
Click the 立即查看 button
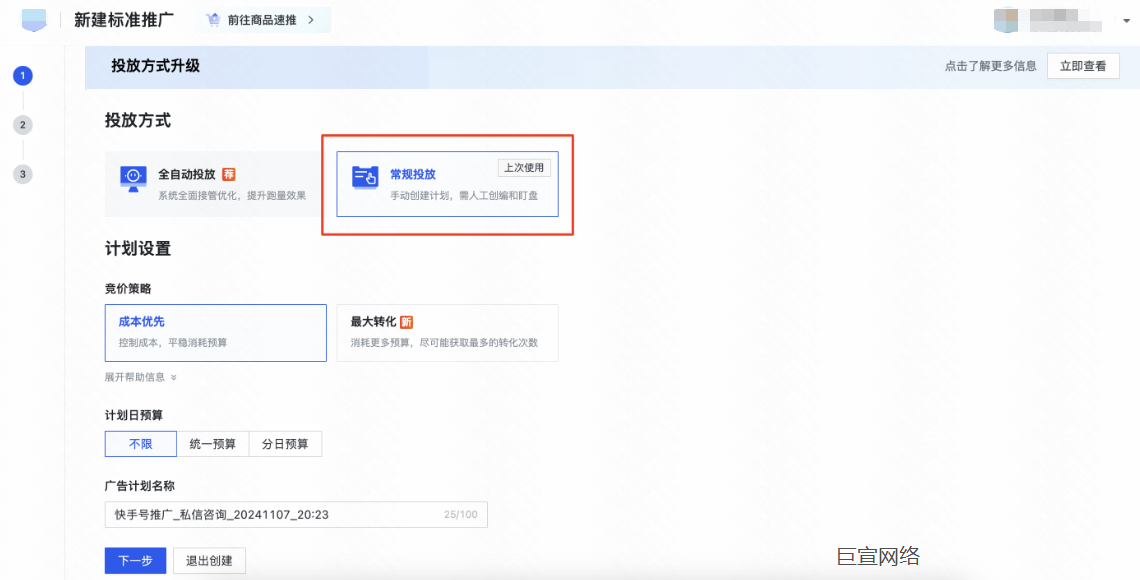1083,66
